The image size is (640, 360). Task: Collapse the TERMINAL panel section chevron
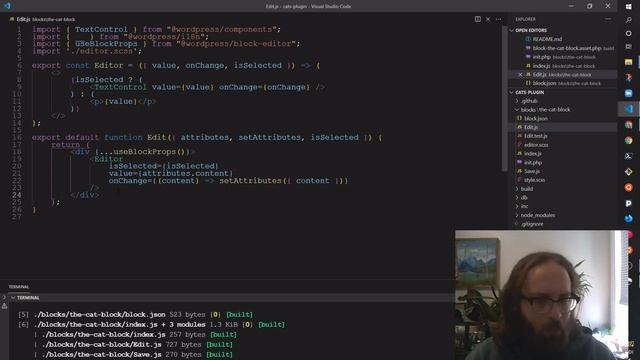(13, 298)
